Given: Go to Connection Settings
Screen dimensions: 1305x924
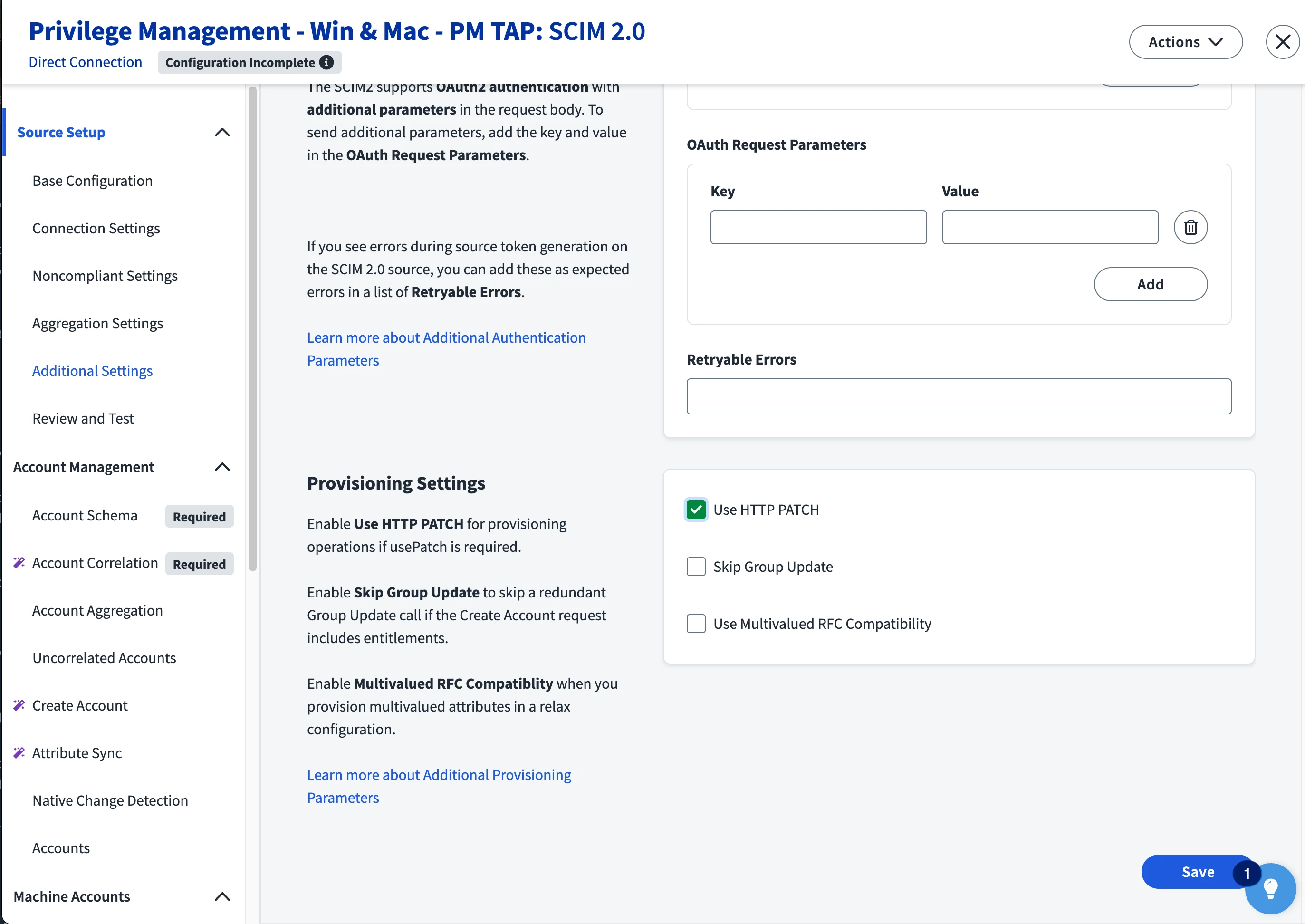Looking at the screenshot, I should [x=96, y=228].
